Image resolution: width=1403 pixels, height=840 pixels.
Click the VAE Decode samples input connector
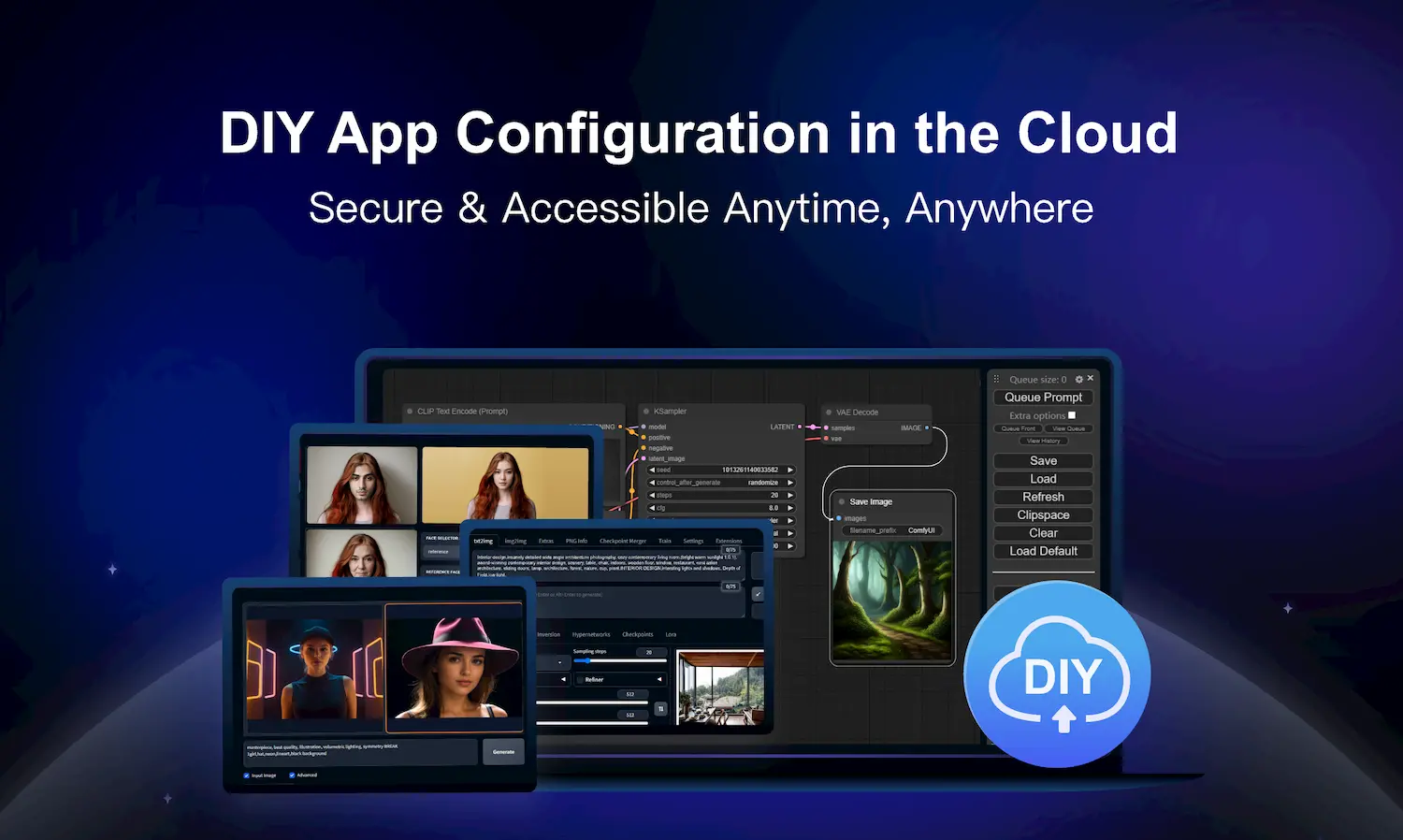coord(826,427)
